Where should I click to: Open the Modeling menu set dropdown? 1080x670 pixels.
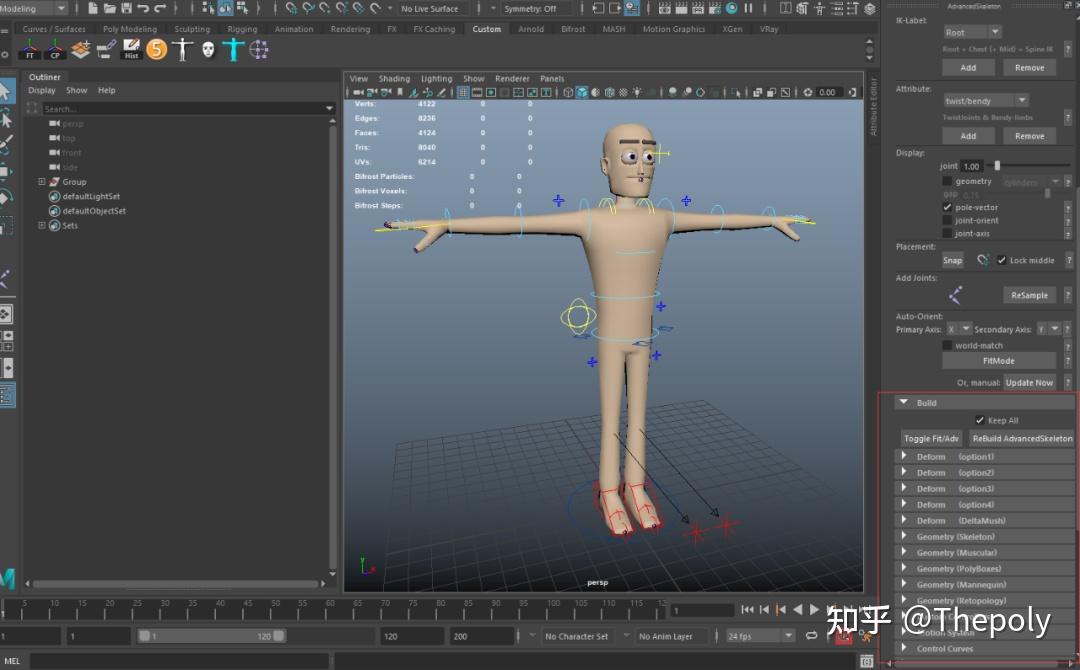tap(34, 8)
